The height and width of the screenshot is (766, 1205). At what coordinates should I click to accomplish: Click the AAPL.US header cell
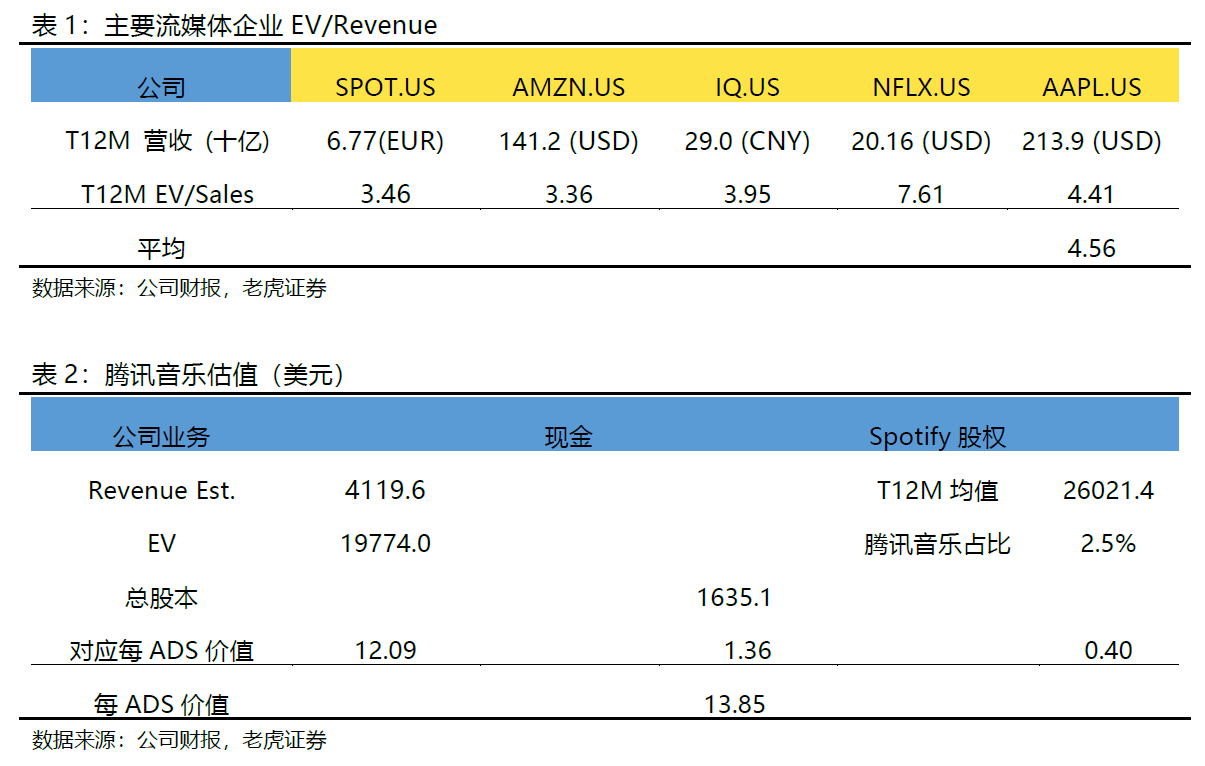1091,87
